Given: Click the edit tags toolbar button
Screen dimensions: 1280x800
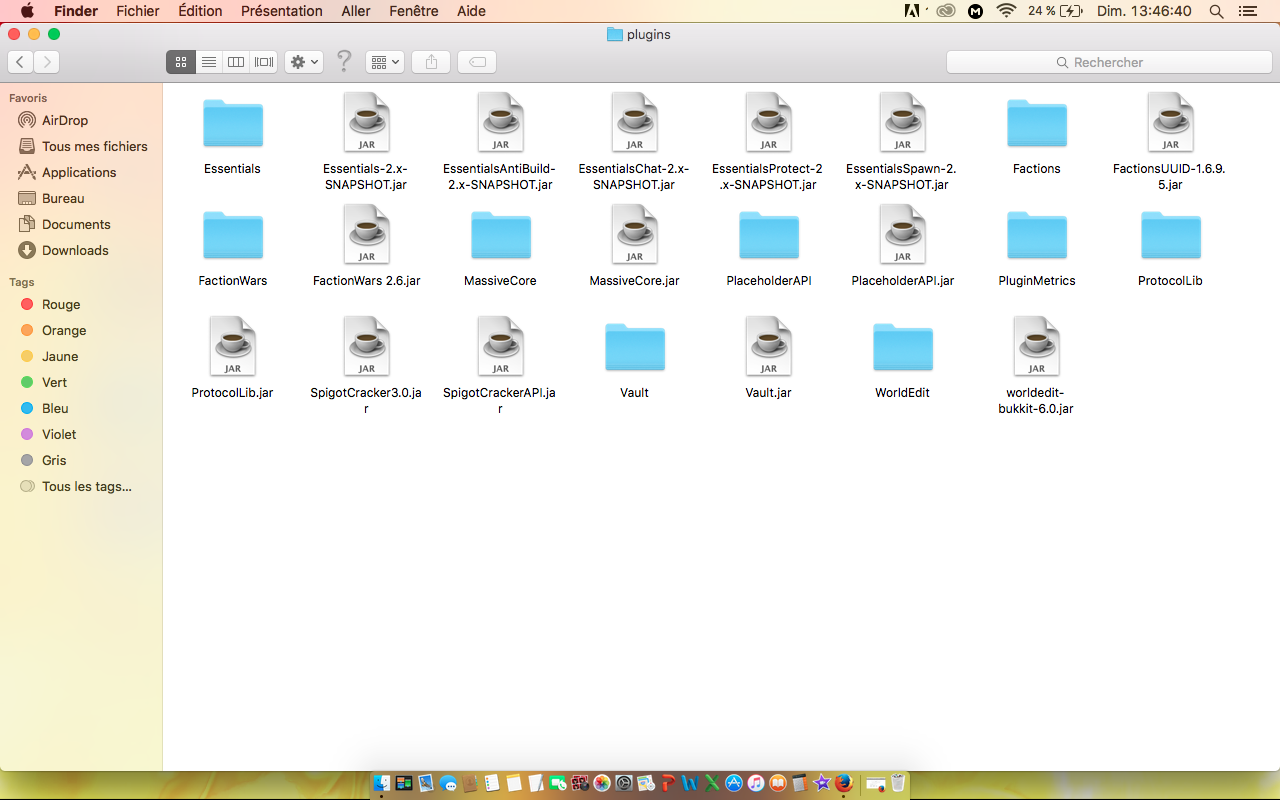Looking at the screenshot, I should (478, 62).
